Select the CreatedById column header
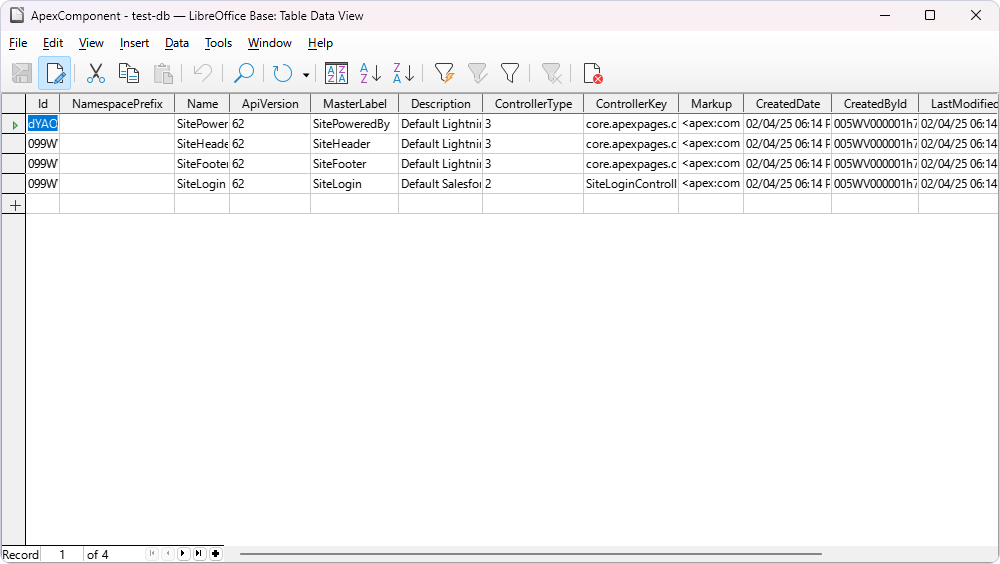This screenshot has height=564, width=1000. (x=875, y=103)
